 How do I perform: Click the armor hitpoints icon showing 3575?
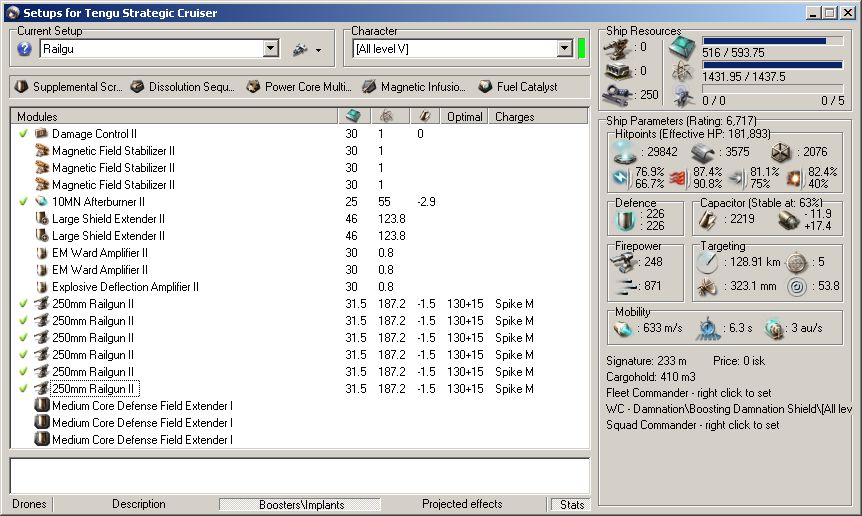click(703, 152)
